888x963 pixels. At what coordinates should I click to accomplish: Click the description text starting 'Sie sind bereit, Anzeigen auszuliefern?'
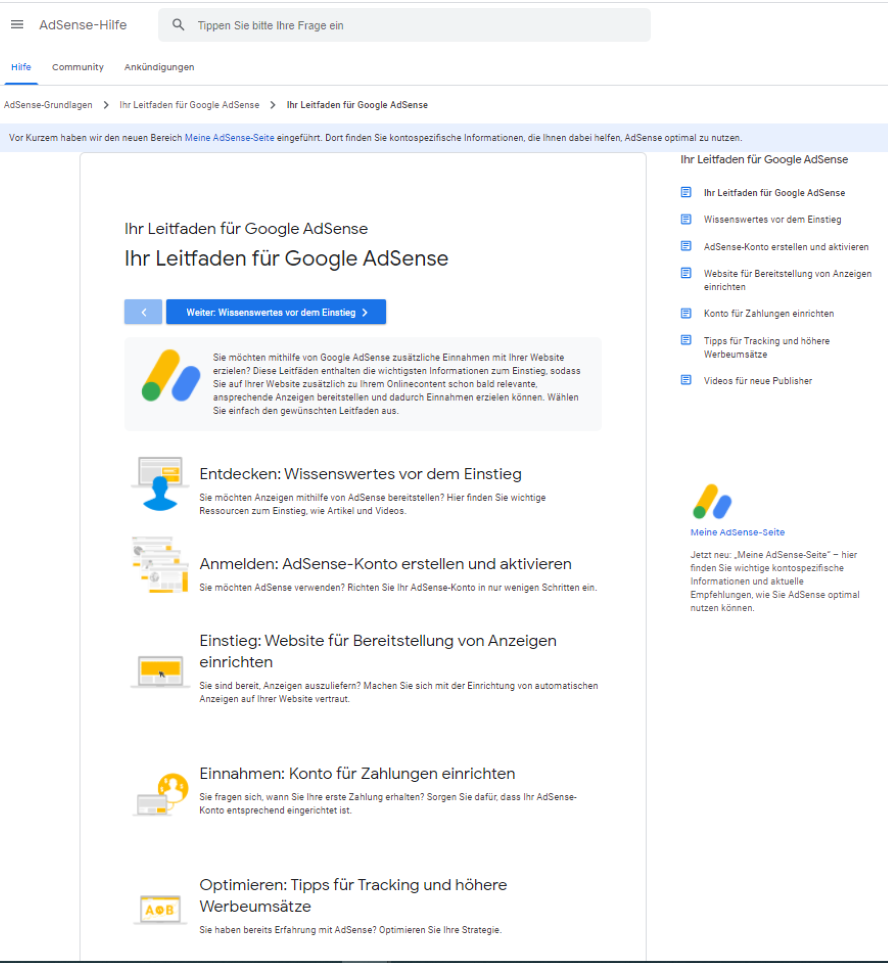click(x=399, y=692)
